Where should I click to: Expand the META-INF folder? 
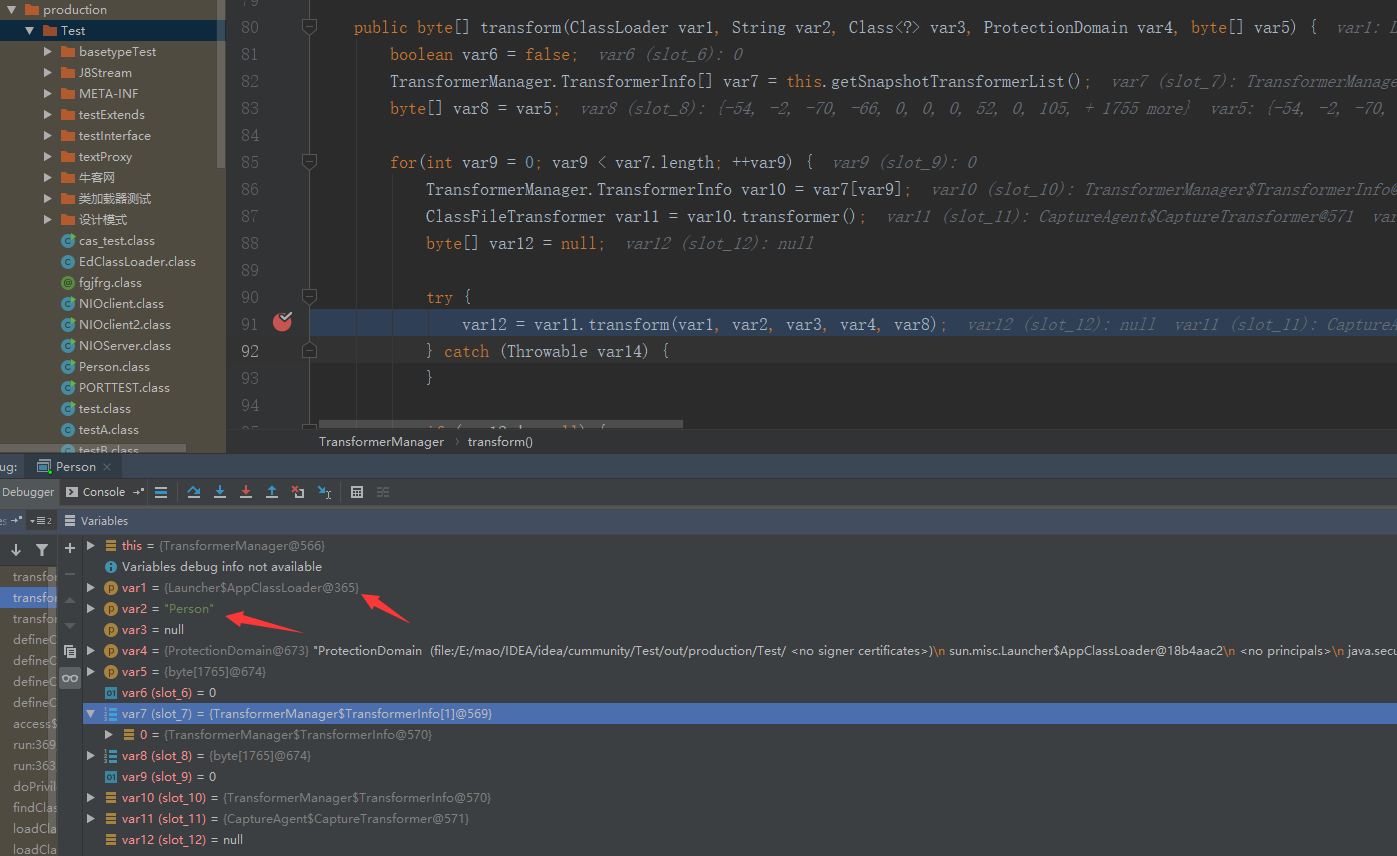click(48, 94)
